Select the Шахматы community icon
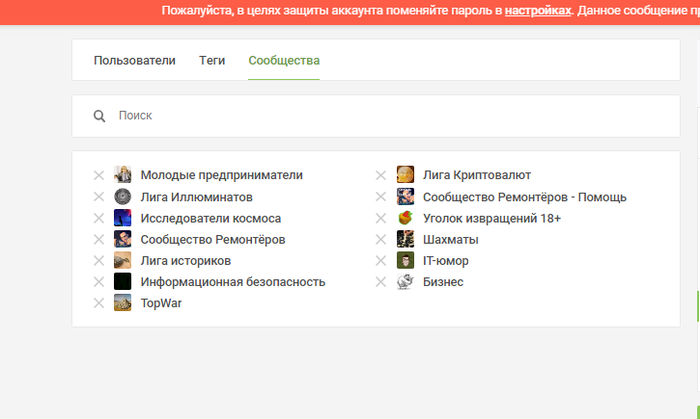The height and width of the screenshot is (419, 700). pyautogui.click(x=405, y=240)
